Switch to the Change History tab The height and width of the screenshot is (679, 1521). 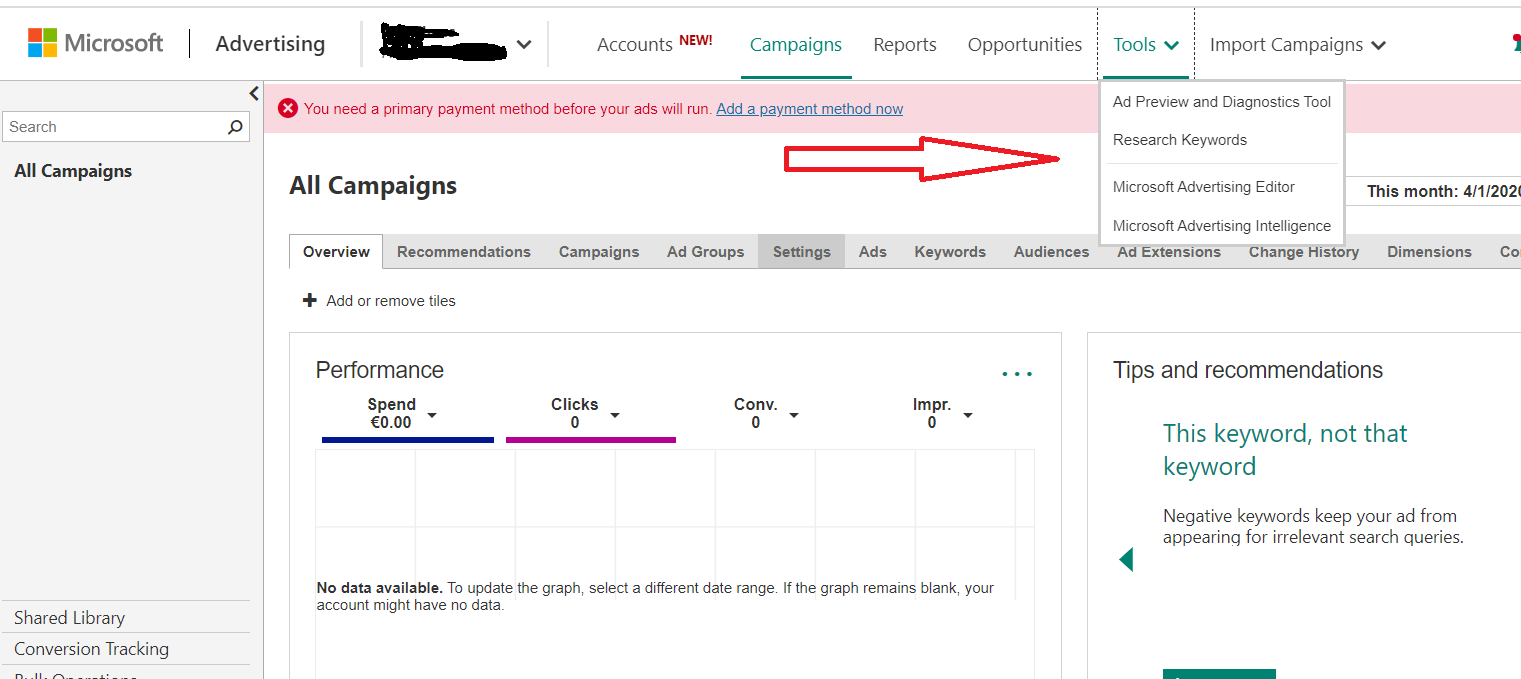click(1304, 252)
